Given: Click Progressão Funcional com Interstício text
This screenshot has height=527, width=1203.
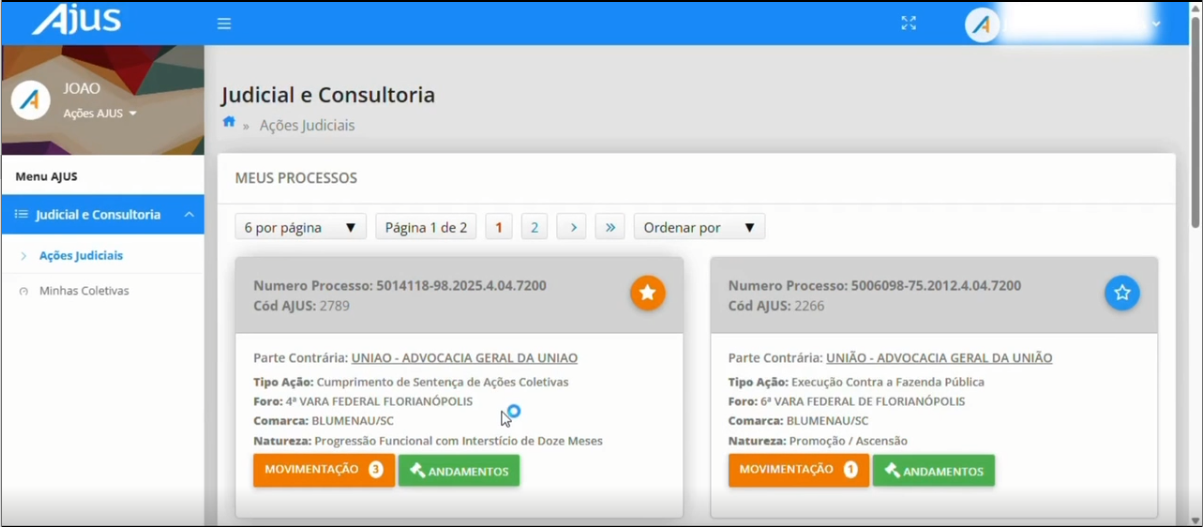Looking at the screenshot, I should (x=459, y=441).
